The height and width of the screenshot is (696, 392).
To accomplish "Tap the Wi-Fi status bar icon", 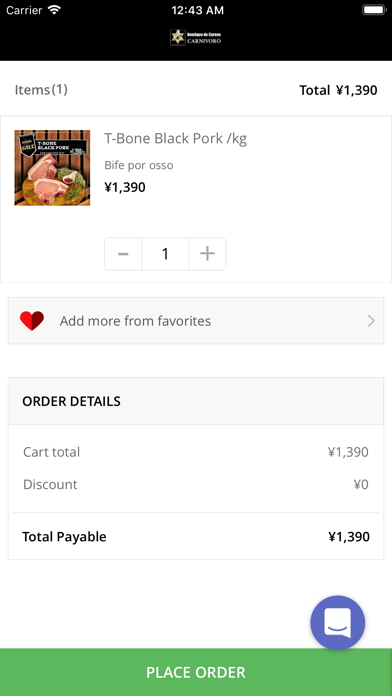I will click(55, 10).
